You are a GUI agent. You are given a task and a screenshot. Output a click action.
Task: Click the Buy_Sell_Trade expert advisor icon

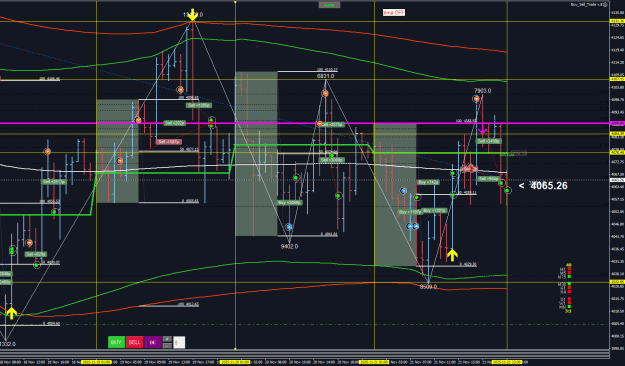[605, 4]
